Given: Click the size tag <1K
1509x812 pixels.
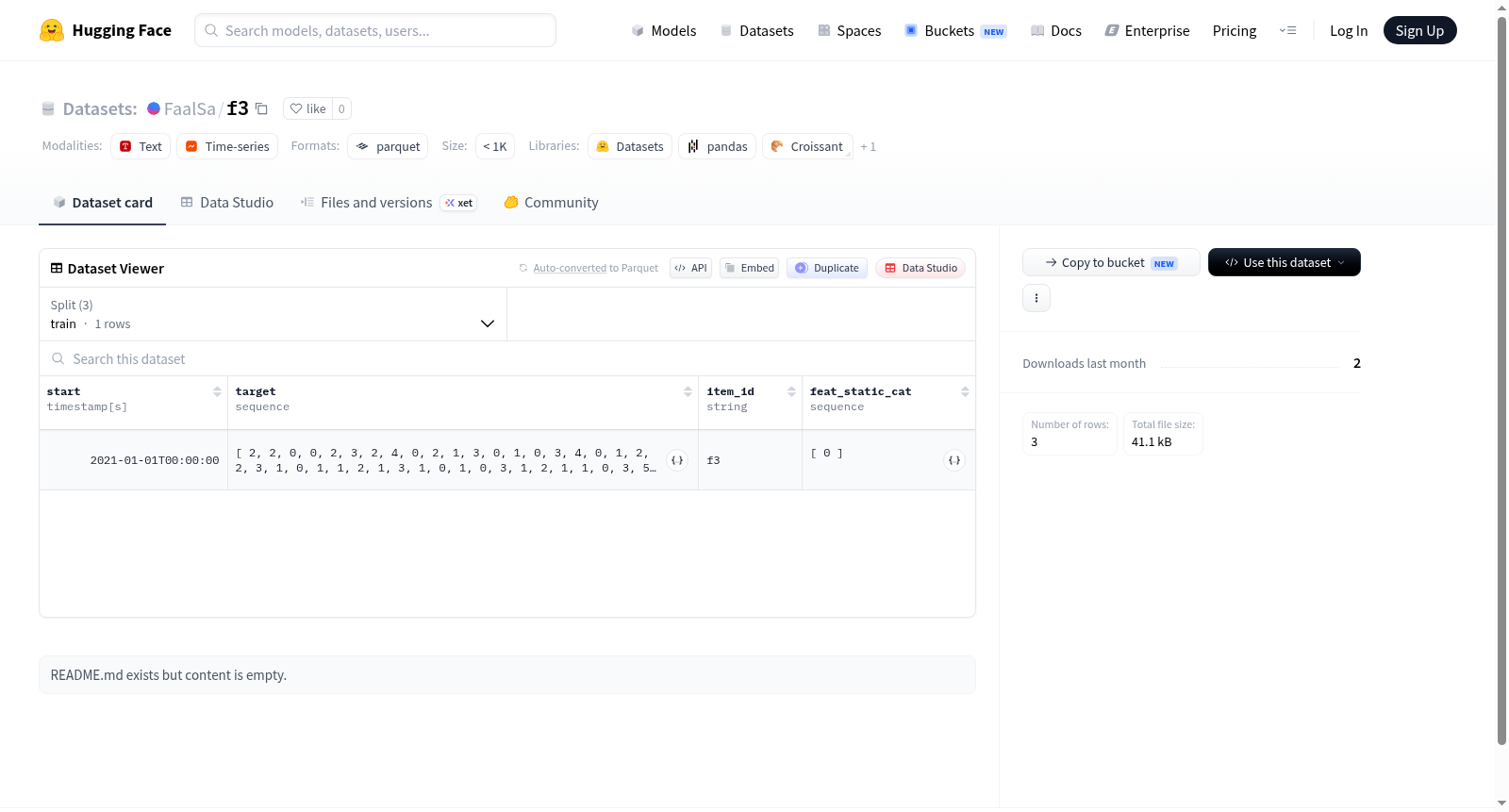Looking at the screenshot, I should 495,146.
